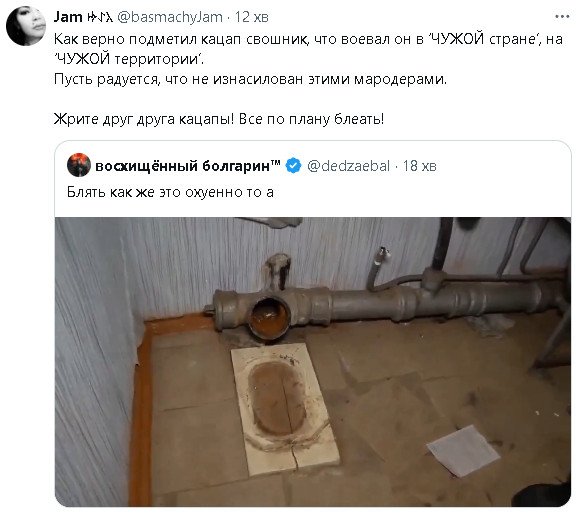Click the TM symbol next to болгарин

[275, 163]
